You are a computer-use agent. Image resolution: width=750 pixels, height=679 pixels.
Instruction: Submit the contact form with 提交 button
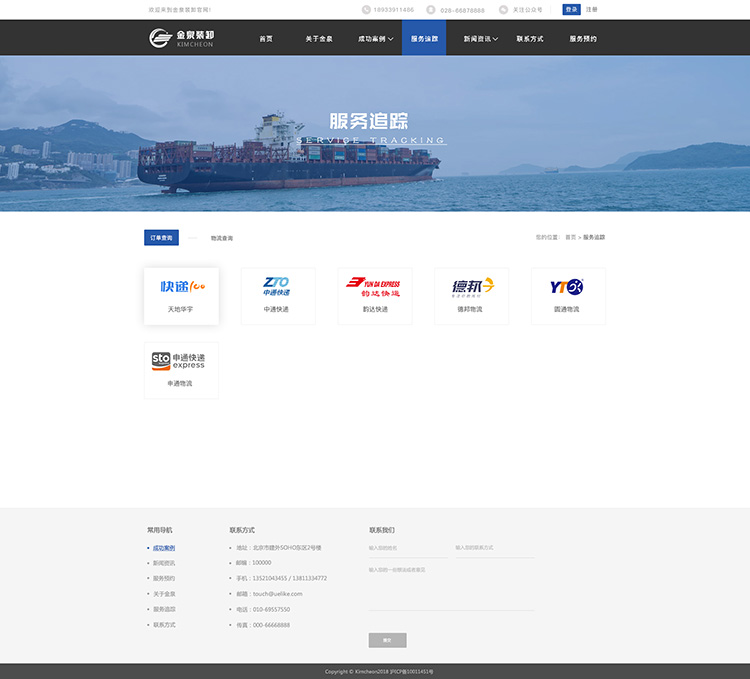click(387, 640)
